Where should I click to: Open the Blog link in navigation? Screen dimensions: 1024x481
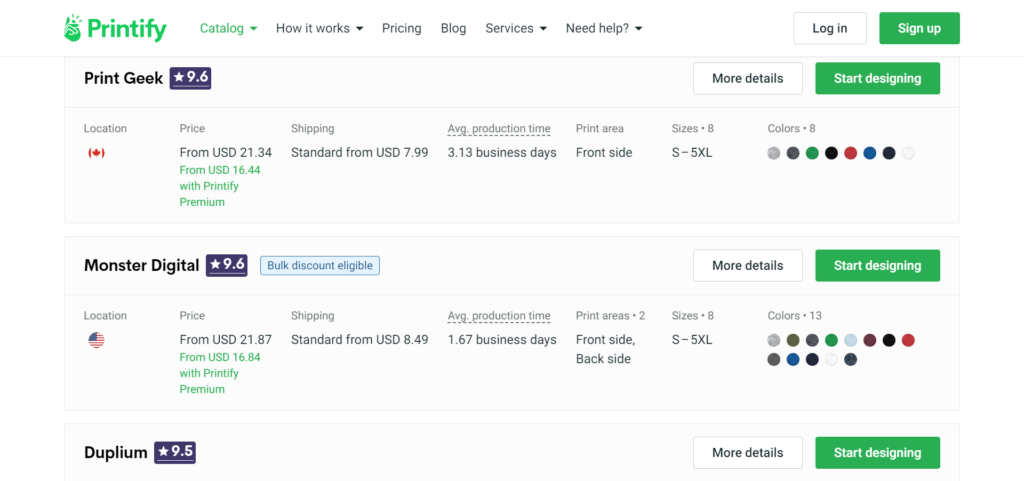pyautogui.click(x=453, y=28)
